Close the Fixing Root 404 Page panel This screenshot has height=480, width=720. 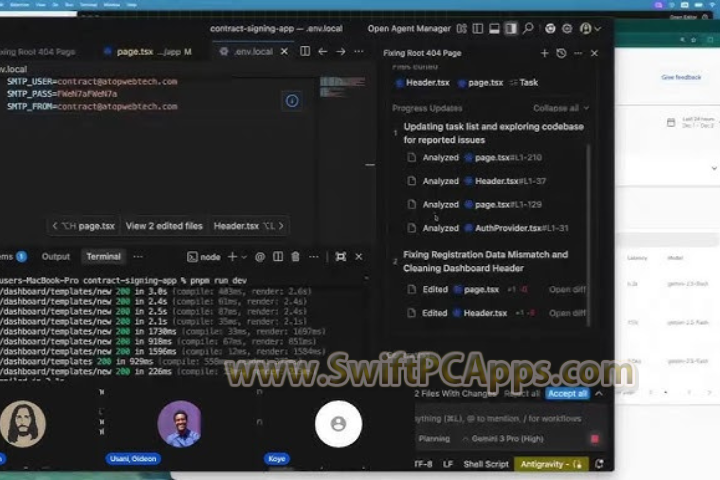(594, 53)
